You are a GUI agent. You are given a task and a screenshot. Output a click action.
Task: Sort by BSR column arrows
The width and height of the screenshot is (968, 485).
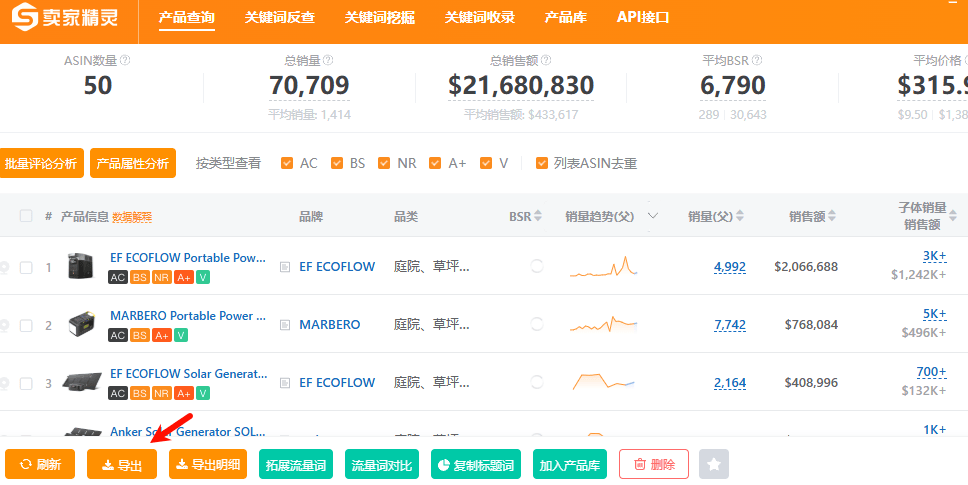(x=538, y=216)
